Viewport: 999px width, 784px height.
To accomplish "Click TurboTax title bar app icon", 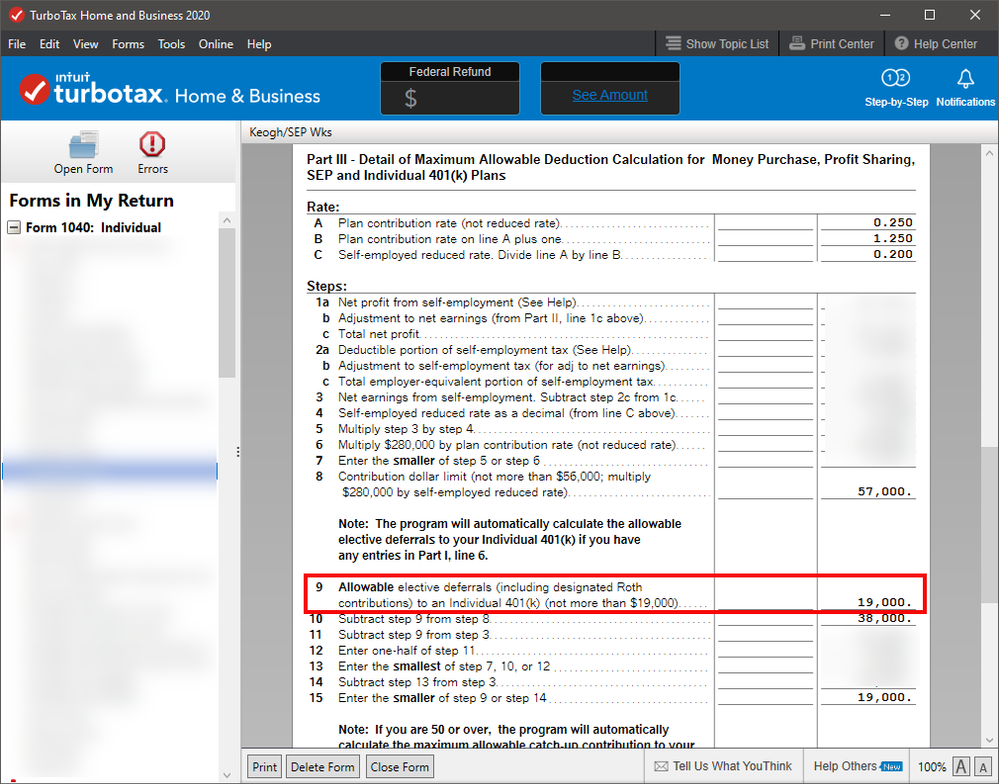I will point(17,15).
